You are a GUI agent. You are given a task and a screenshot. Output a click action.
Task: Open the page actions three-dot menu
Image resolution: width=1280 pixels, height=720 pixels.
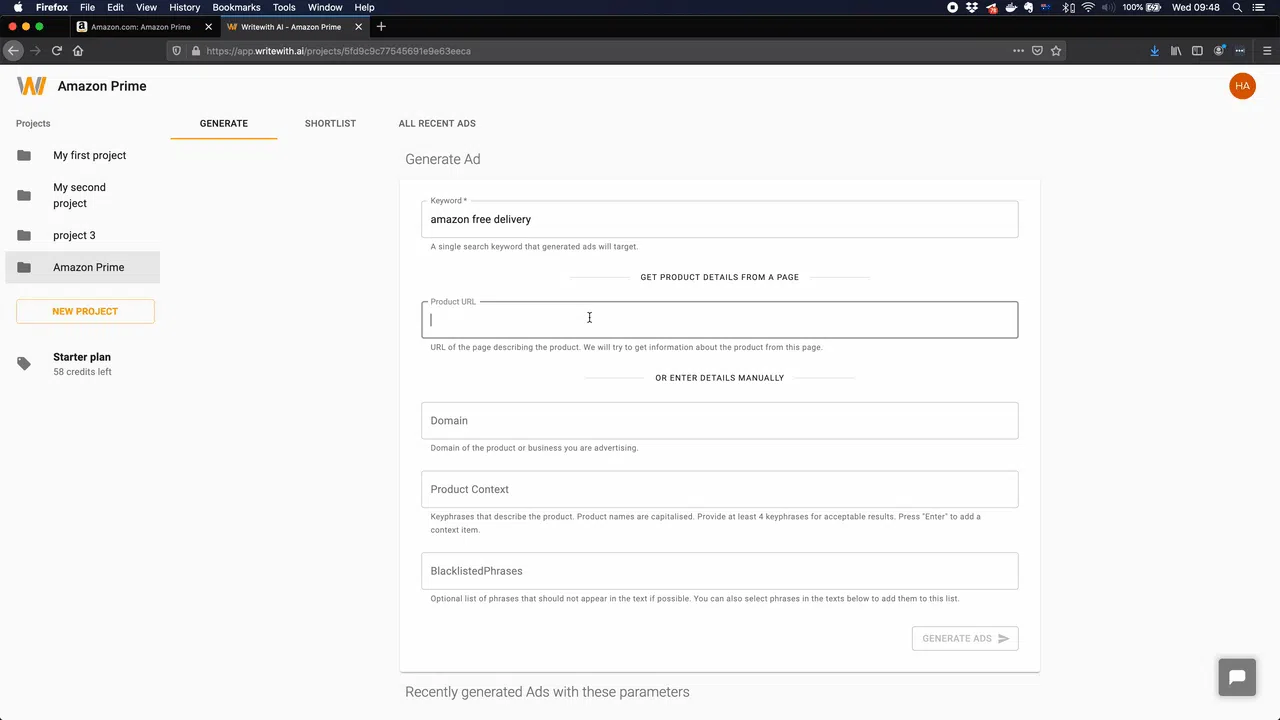[1018, 51]
